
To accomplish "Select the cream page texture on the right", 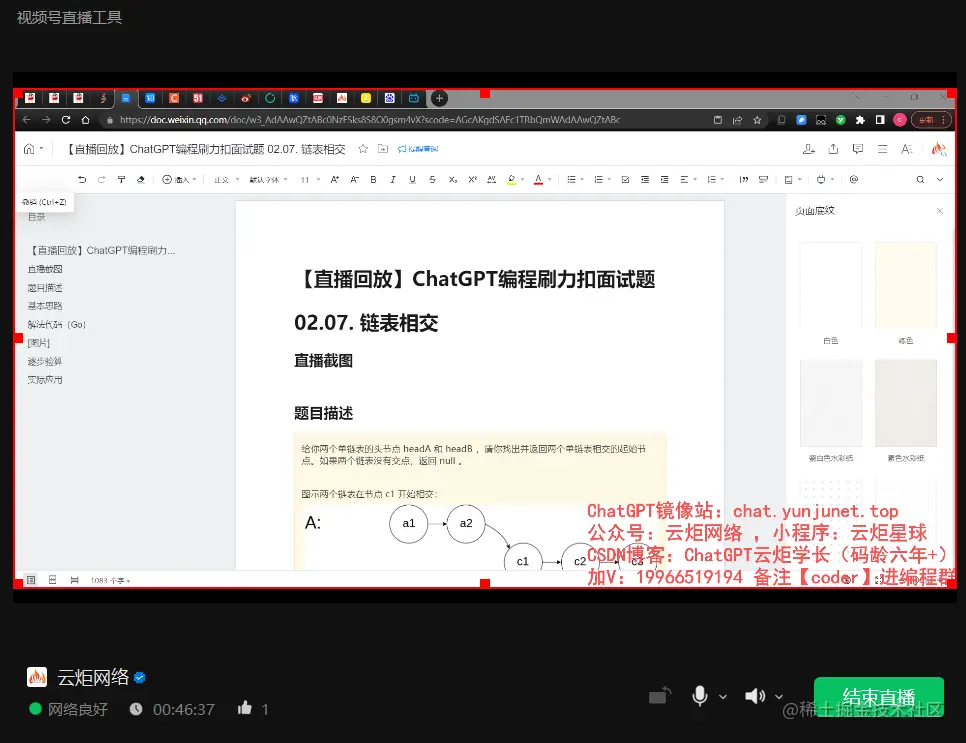I will point(906,286).
